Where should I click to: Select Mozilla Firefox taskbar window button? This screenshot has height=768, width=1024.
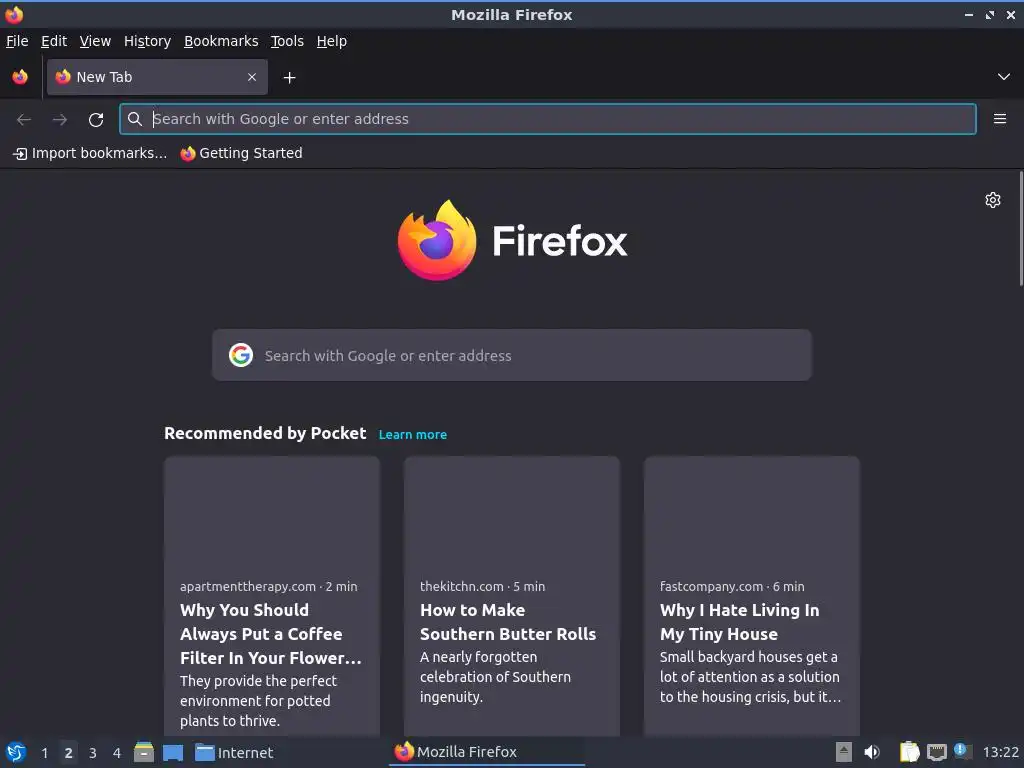tap(487, 752)
